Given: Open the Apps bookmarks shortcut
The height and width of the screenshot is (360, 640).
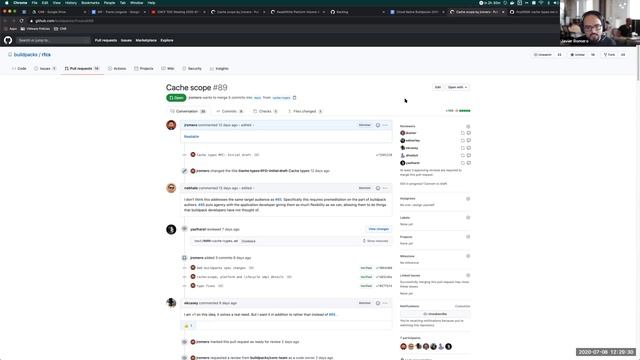Looking at the screenshot, I should point(11,29).
